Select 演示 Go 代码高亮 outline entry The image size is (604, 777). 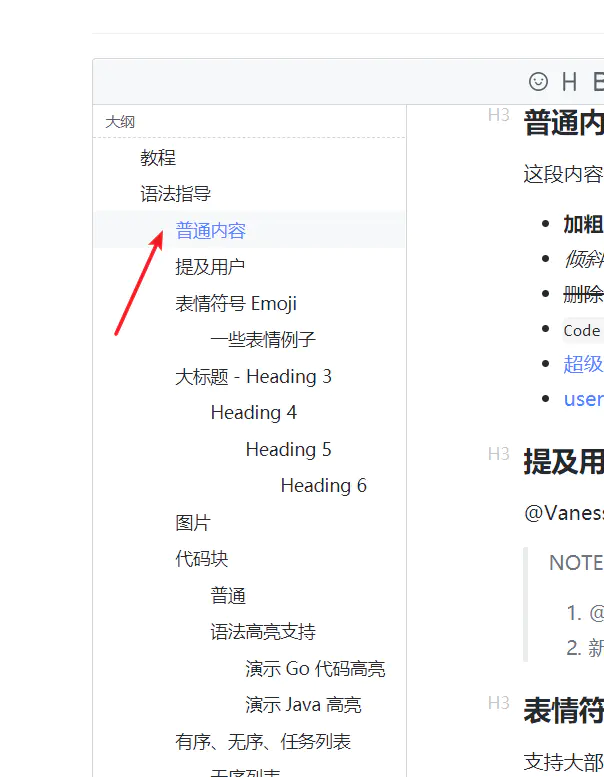pos(315,668)
